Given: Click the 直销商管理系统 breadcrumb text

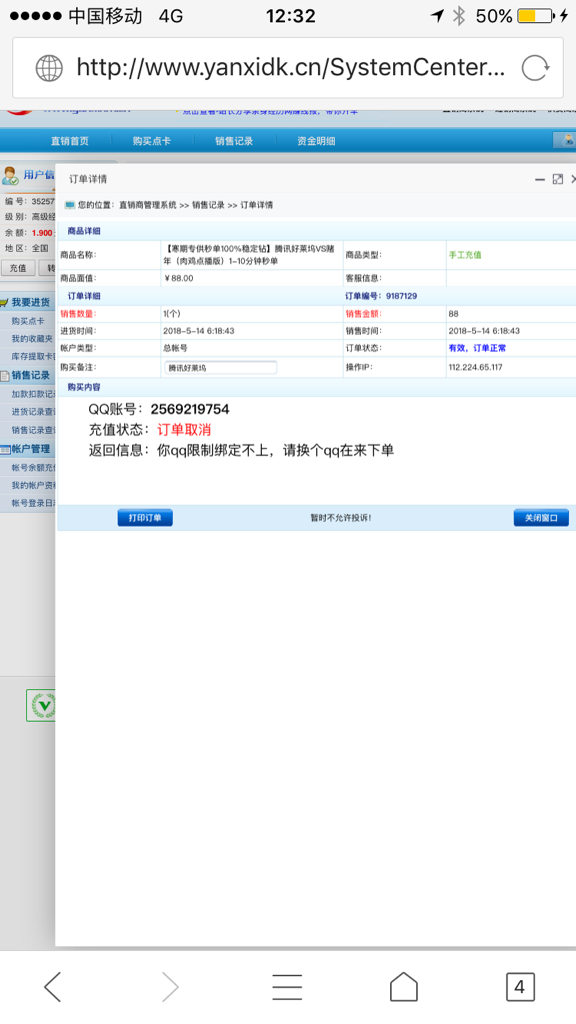Looking at the screenshot, I should click(x=148, y=205).
